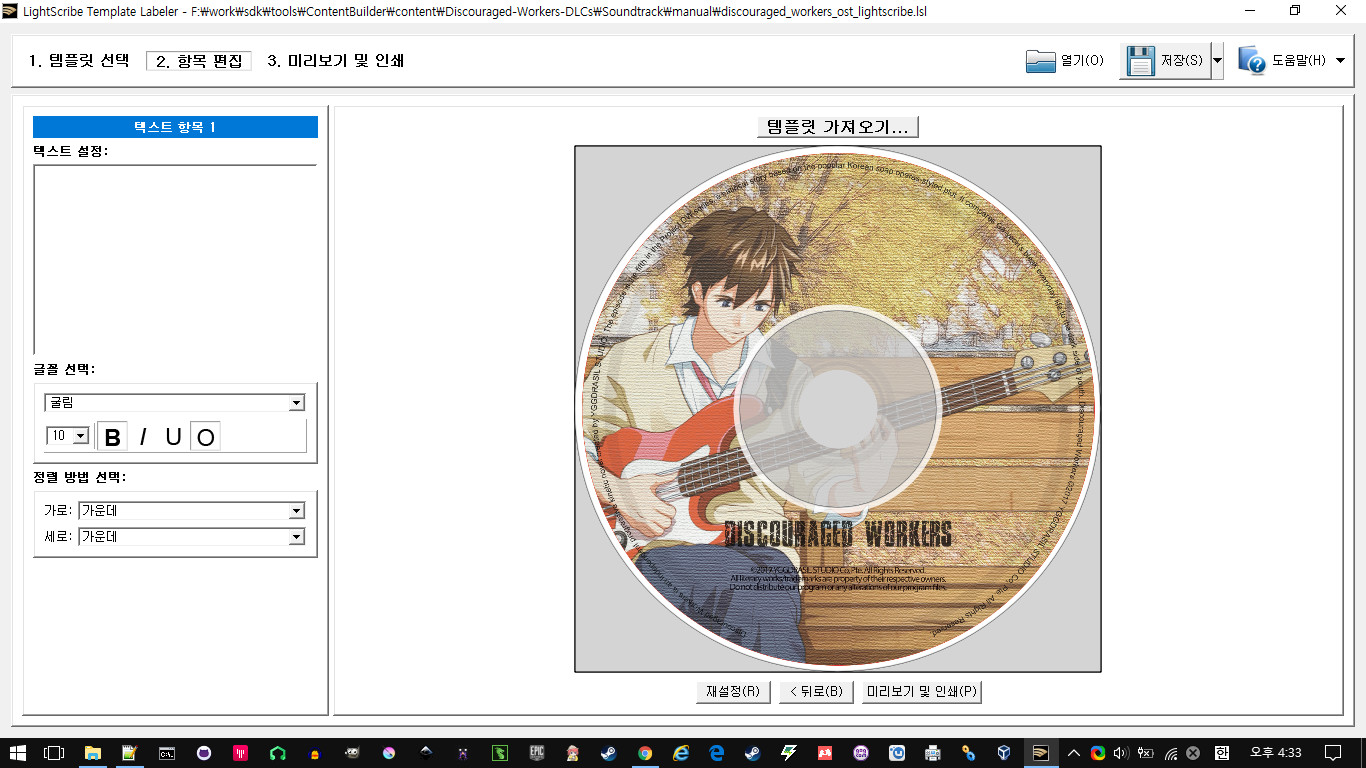Toggle Italic (I) formatting
Viewport: 1366px width, 768px height.
click(143, 437)
